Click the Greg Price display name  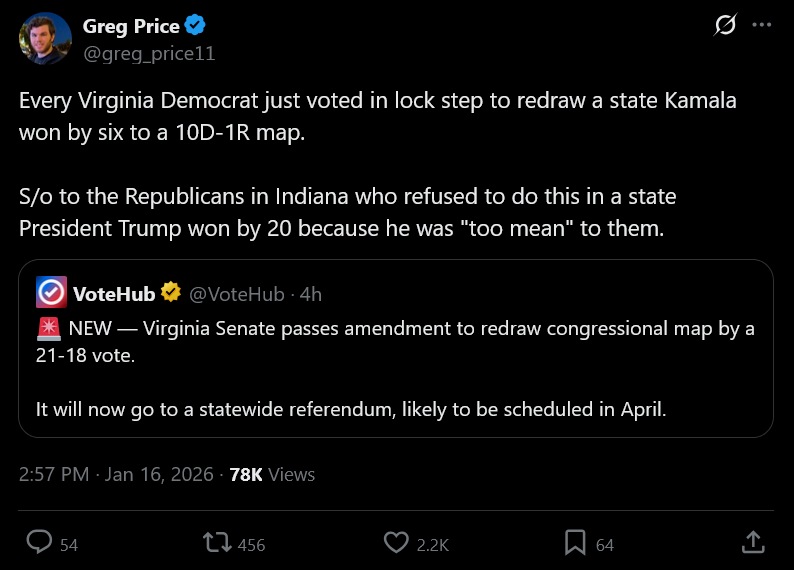click(x=132, y=26)
